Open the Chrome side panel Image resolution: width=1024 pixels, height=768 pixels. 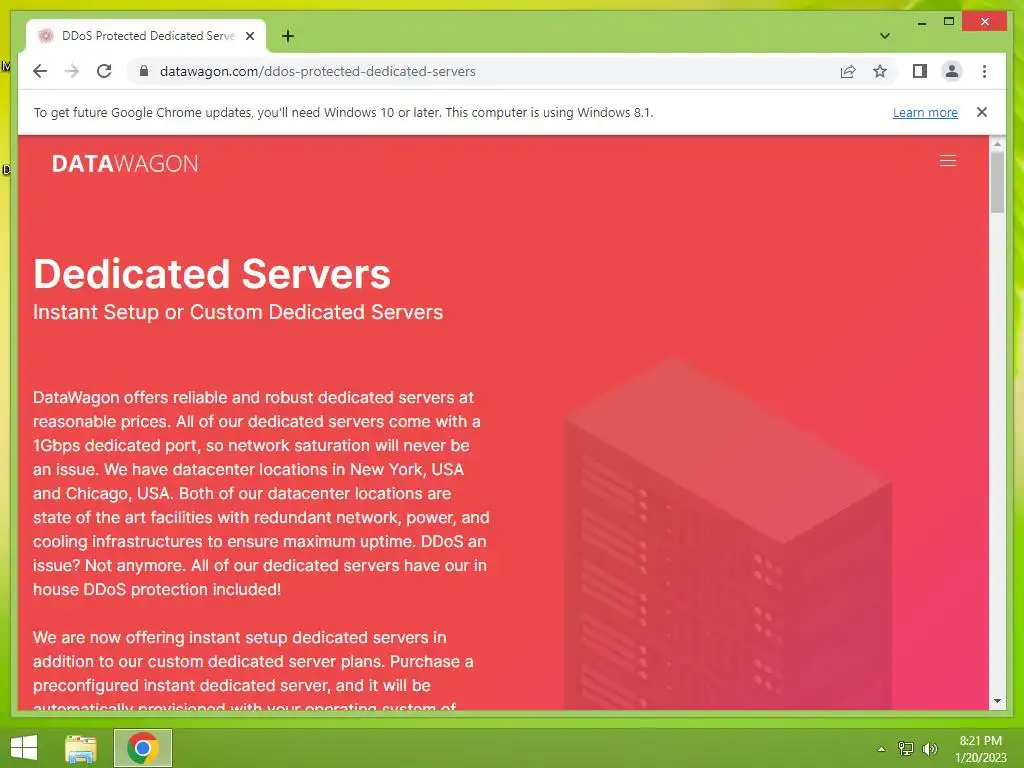pos(920,71)
